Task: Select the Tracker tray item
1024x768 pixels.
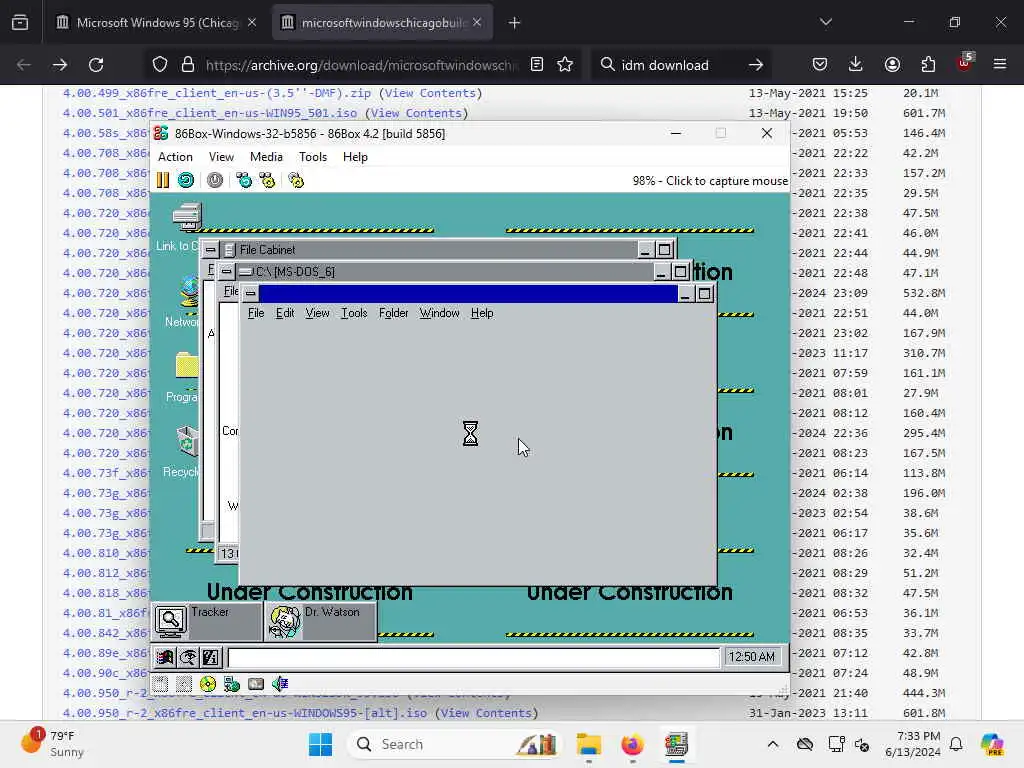Action: coord(207,622)
